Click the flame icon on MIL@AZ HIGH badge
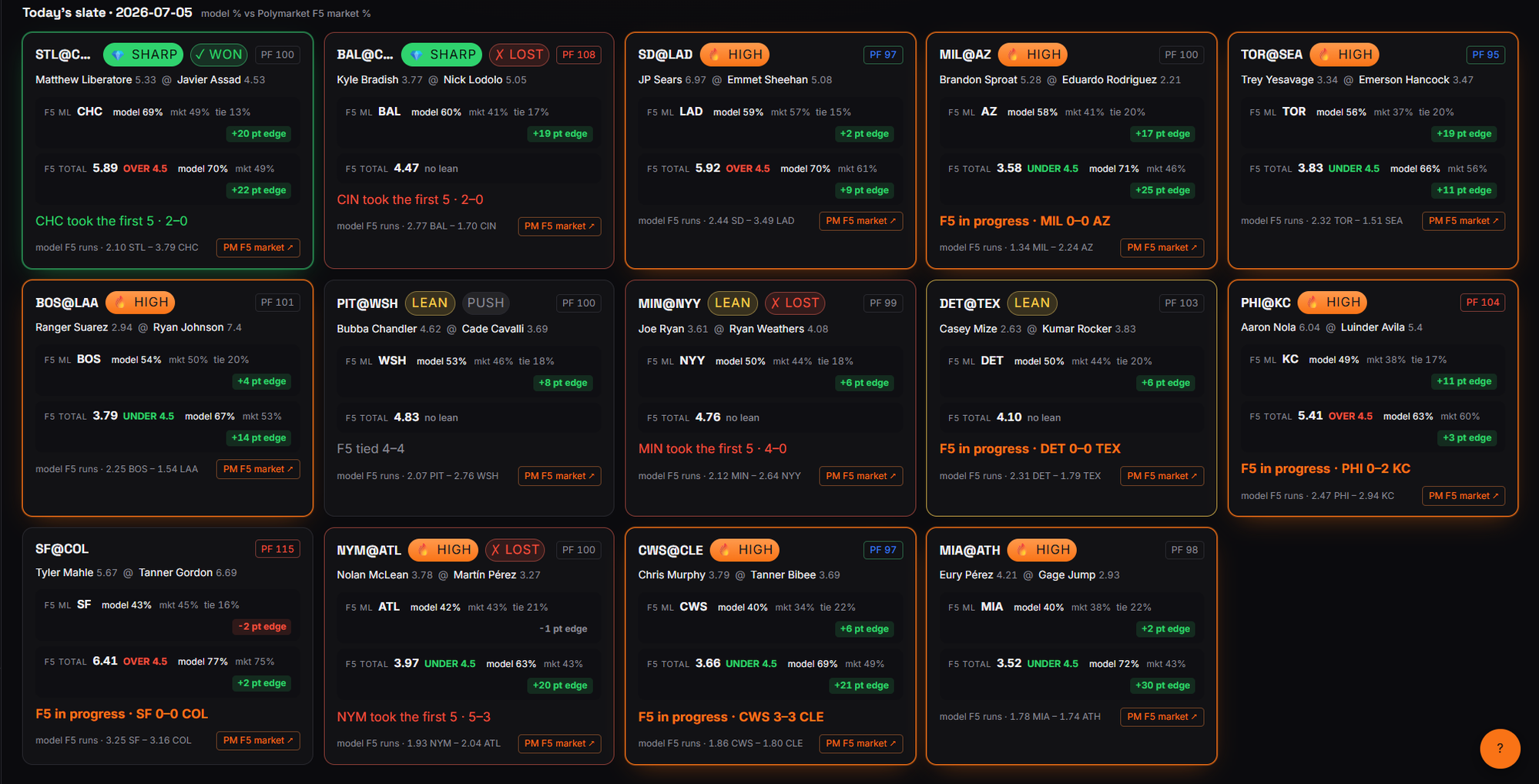 (1013, 55)
